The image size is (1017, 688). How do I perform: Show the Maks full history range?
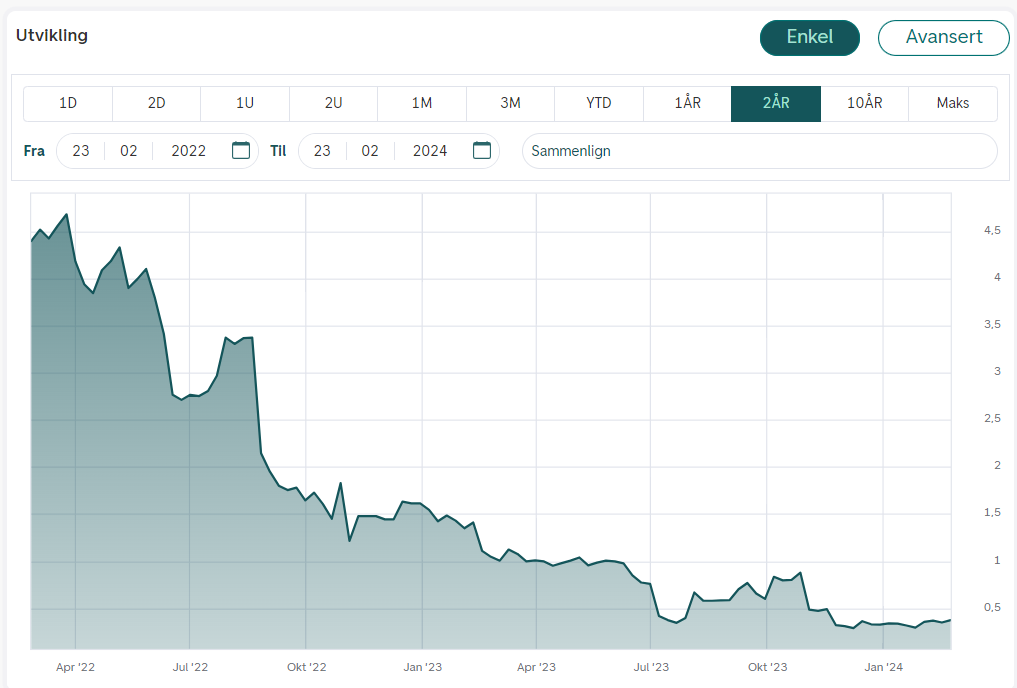tap(953, 104)
